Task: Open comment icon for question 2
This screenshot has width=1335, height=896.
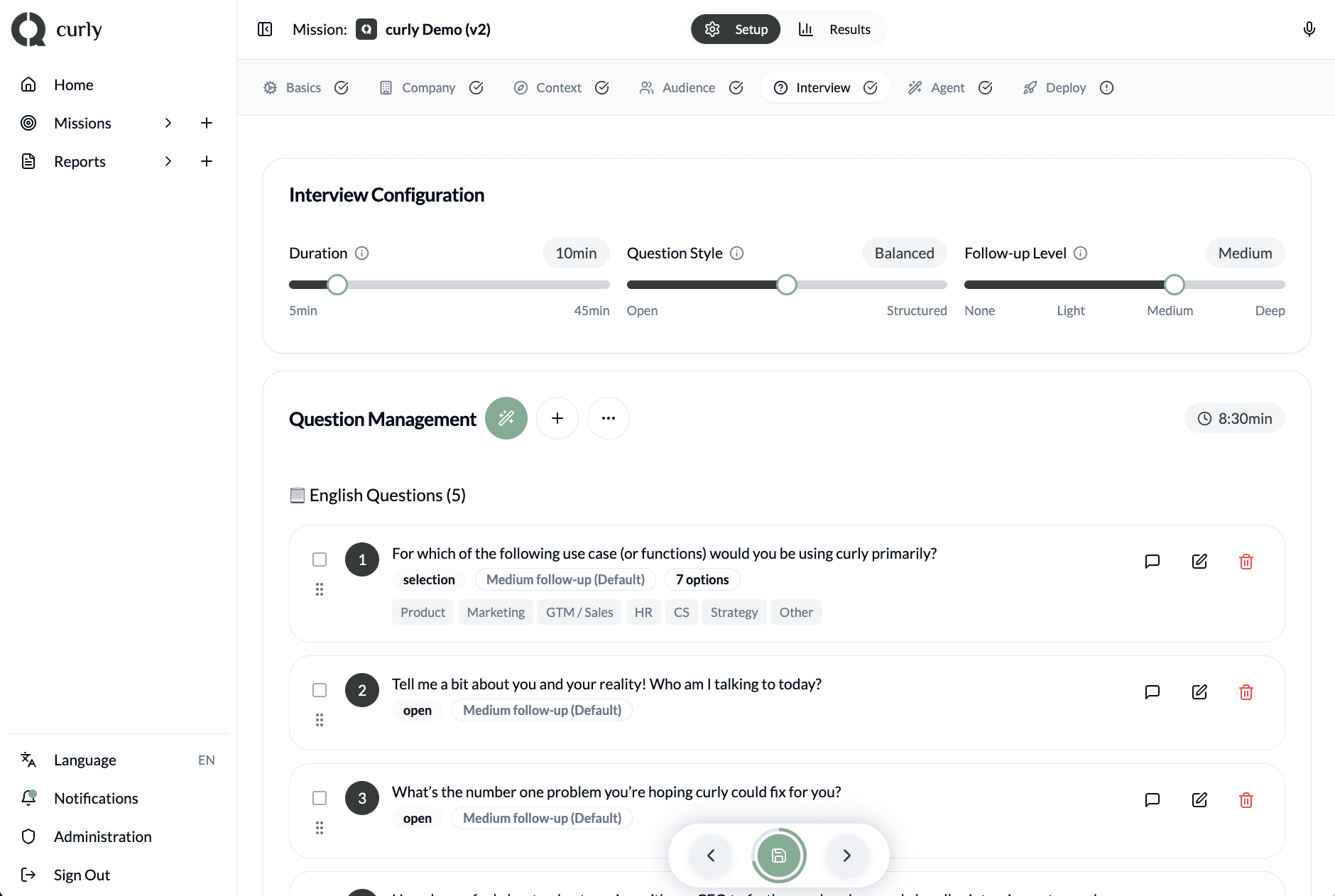Action: tap(1153, 692)
